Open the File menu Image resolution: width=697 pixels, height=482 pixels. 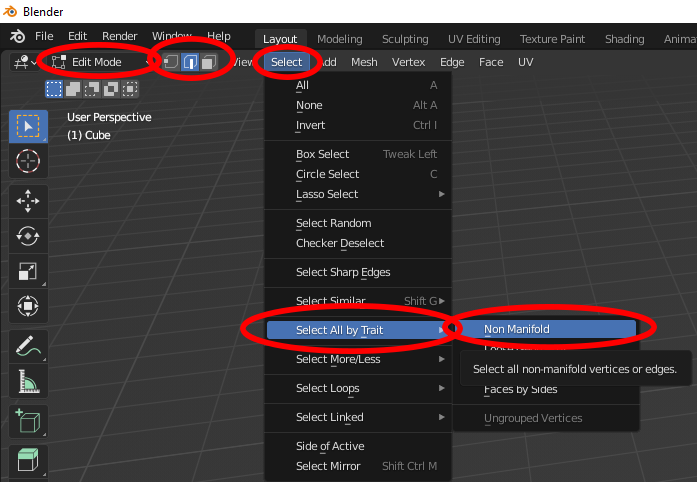(x=44, y=36)
